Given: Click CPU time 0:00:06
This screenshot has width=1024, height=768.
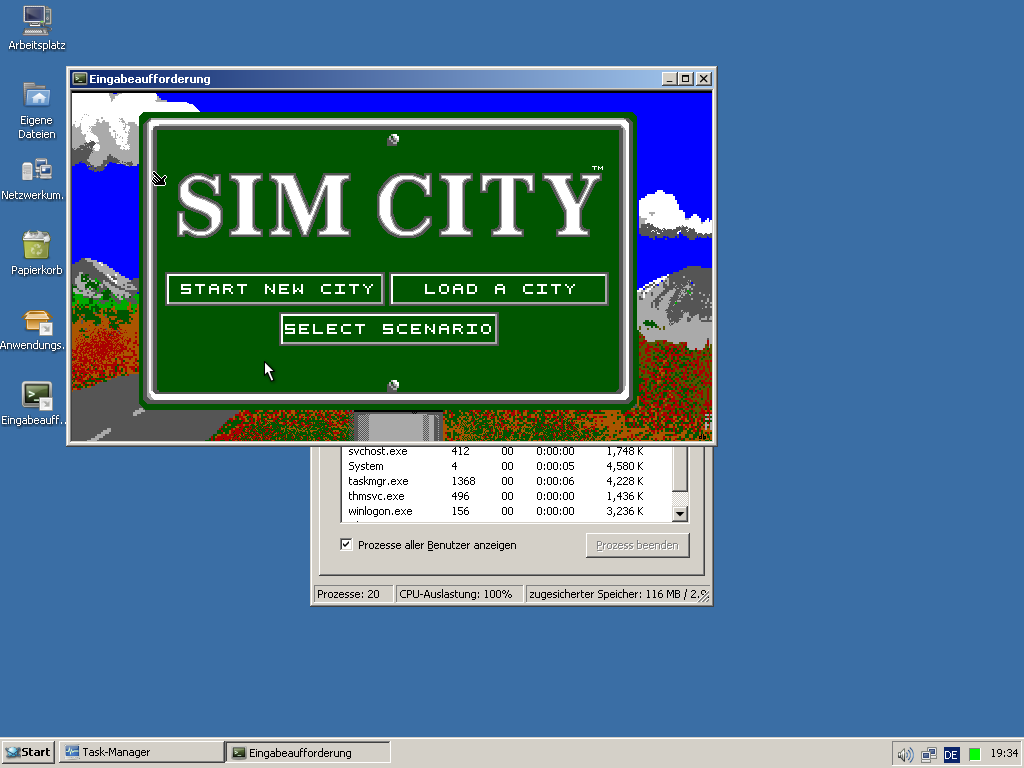Looking at the screenshot, I should point(555,481).
